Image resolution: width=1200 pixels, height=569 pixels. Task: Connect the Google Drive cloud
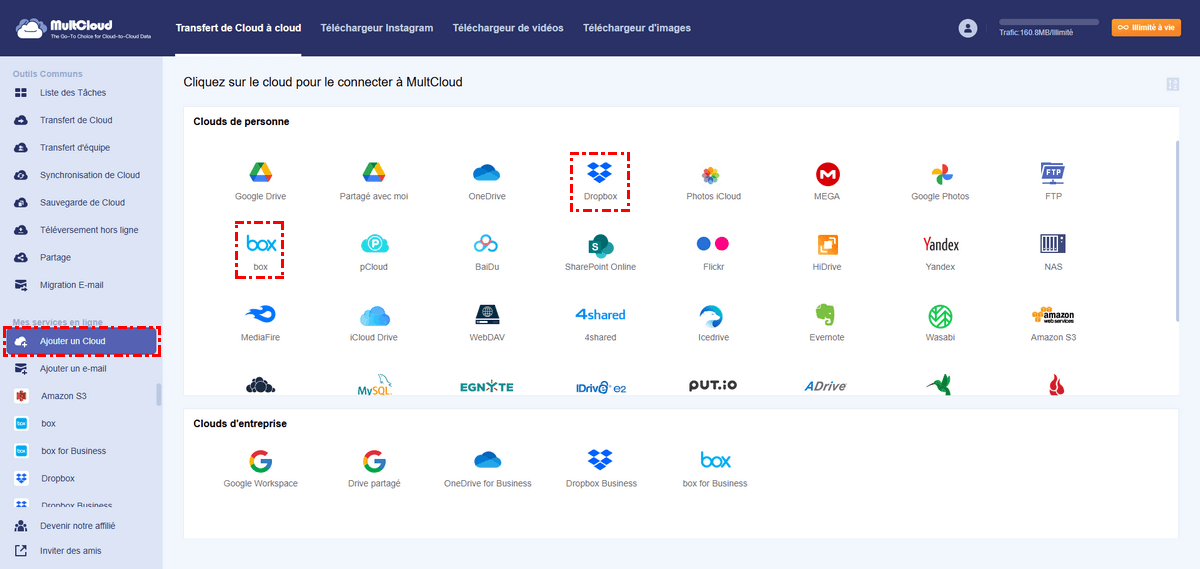(x=260, y=181)
